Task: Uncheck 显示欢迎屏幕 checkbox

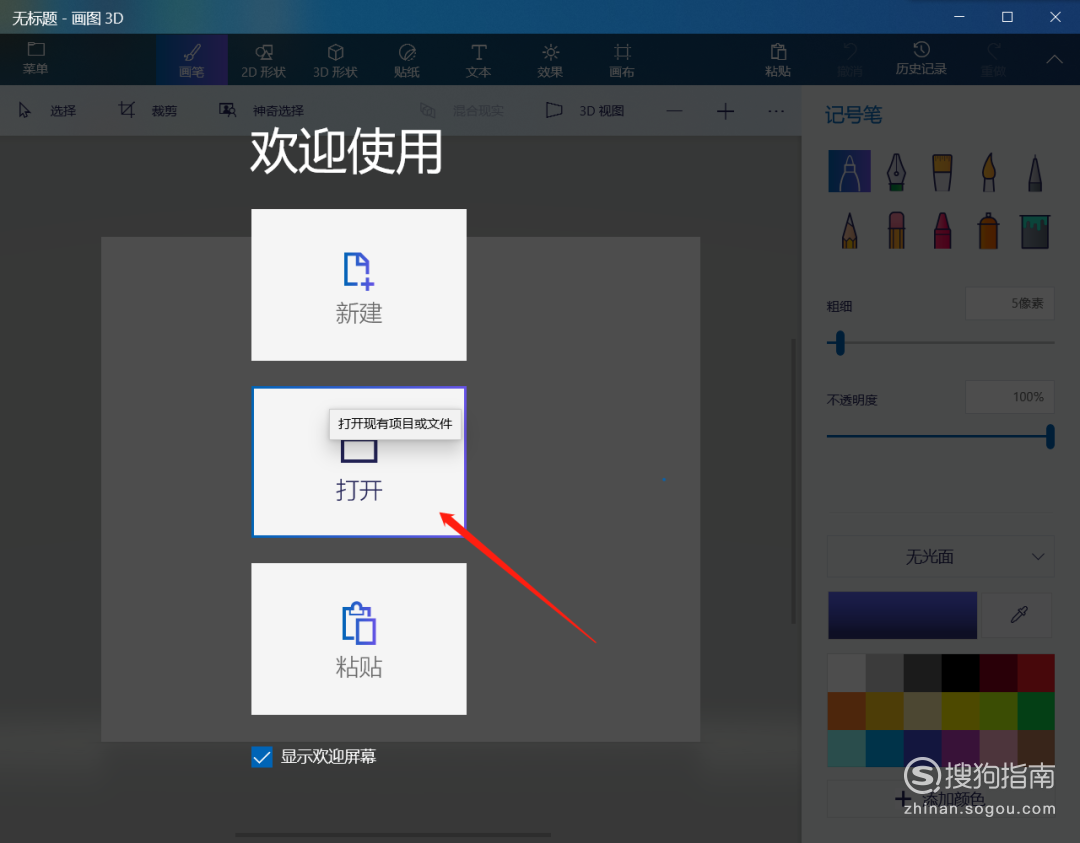Action: tap(262, 757)
